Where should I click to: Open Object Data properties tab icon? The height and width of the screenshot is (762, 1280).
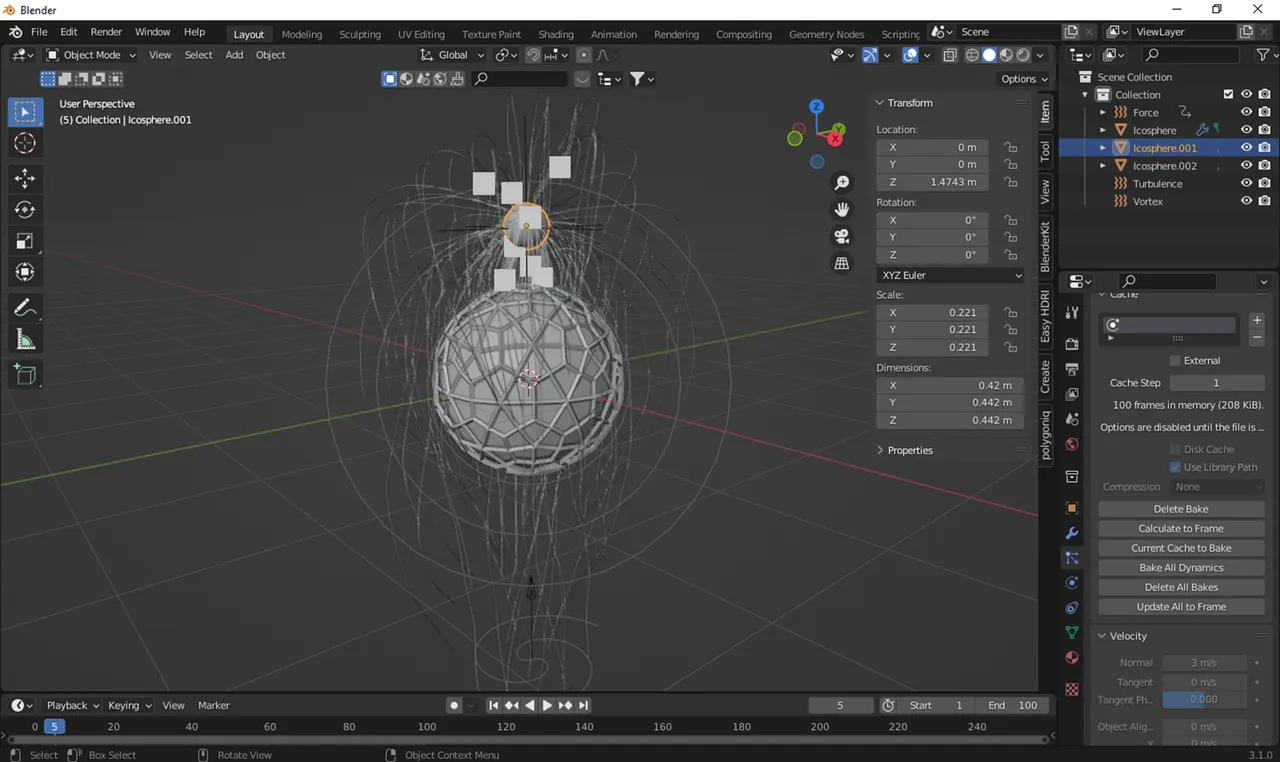coord(1072,633)
